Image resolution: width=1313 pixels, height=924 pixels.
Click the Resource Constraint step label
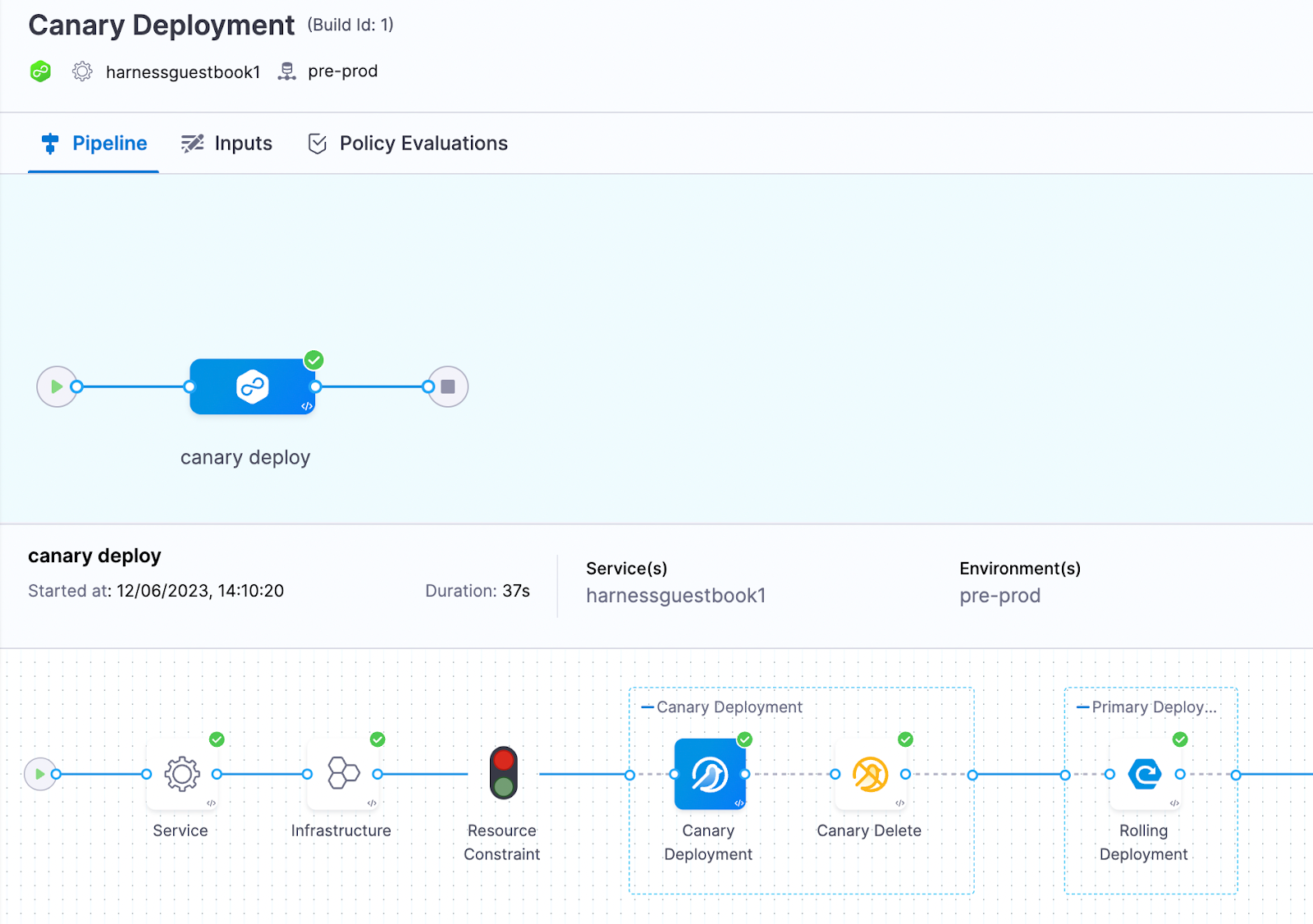pos(502,843)
